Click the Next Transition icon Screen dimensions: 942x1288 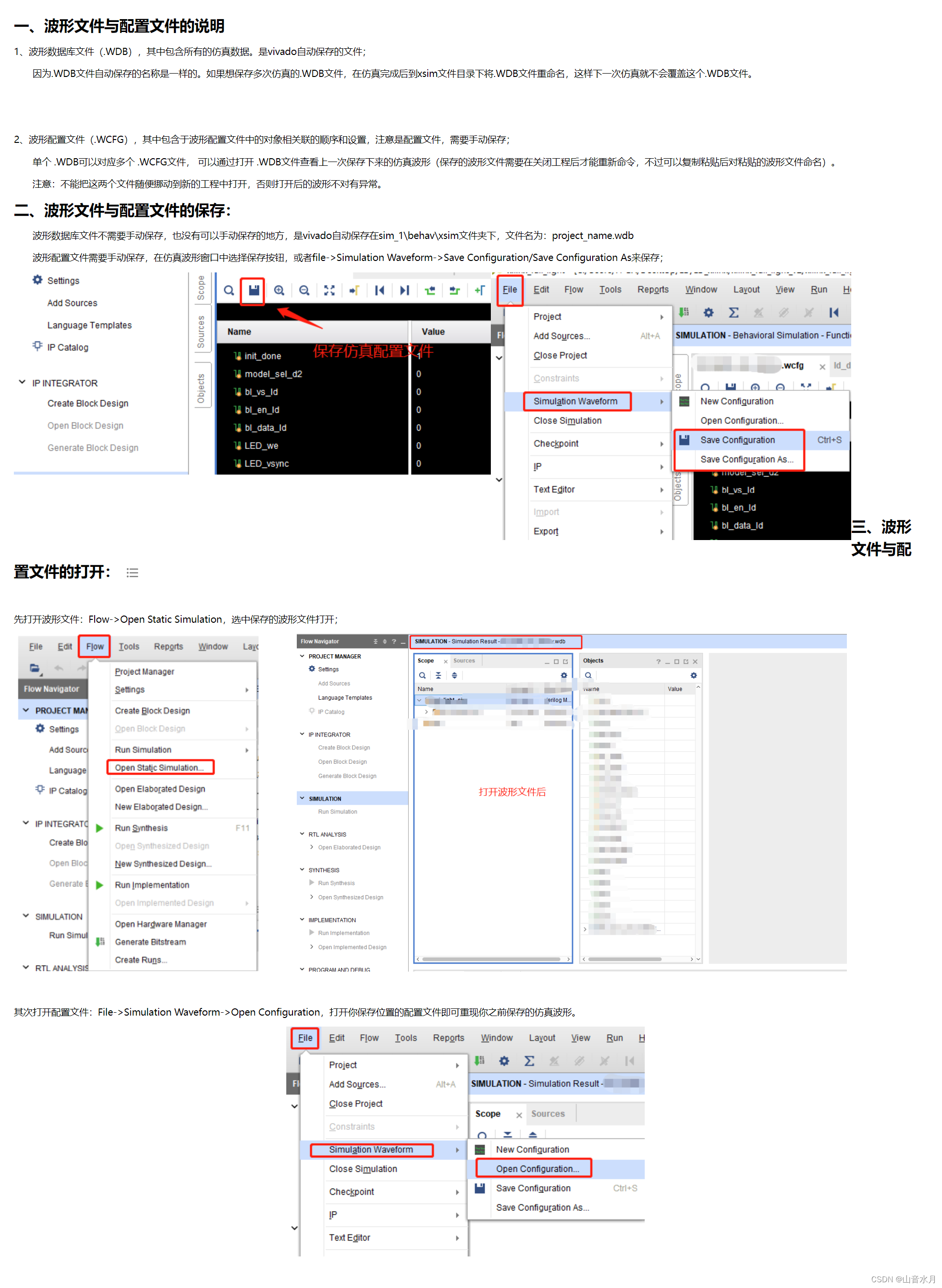coord(455,290)
